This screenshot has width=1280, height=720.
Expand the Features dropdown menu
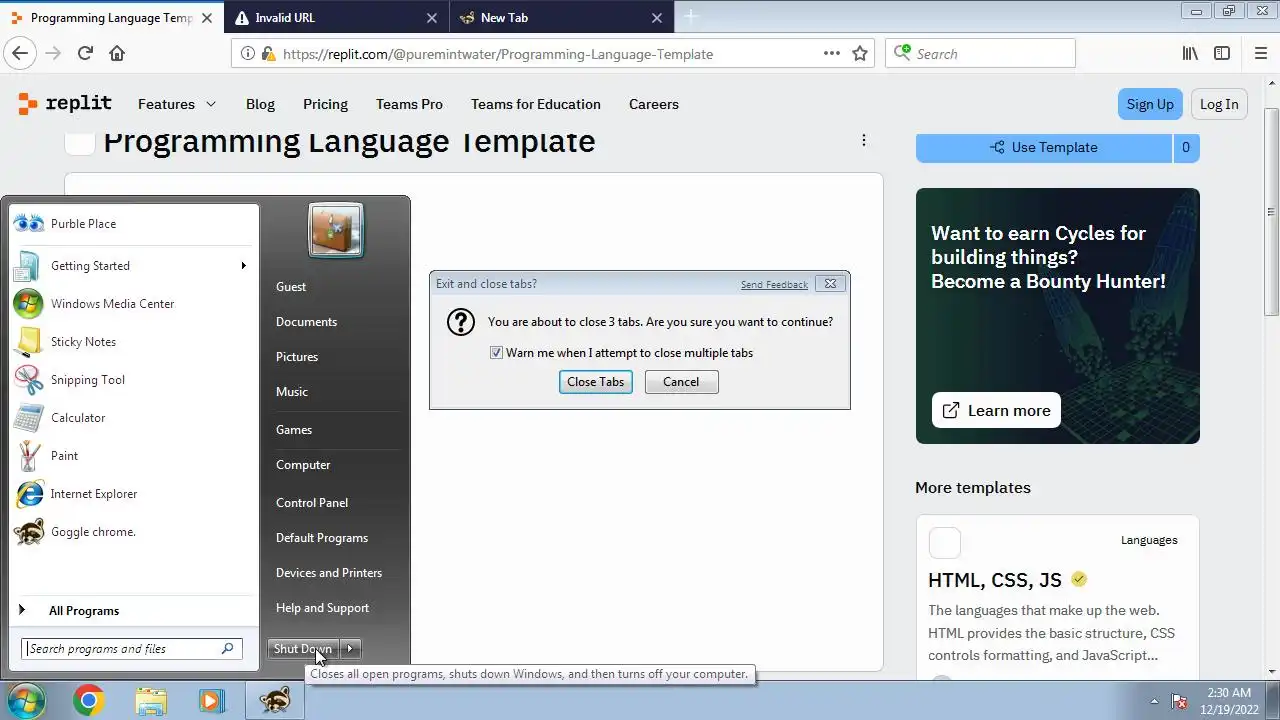click(177, 104)
